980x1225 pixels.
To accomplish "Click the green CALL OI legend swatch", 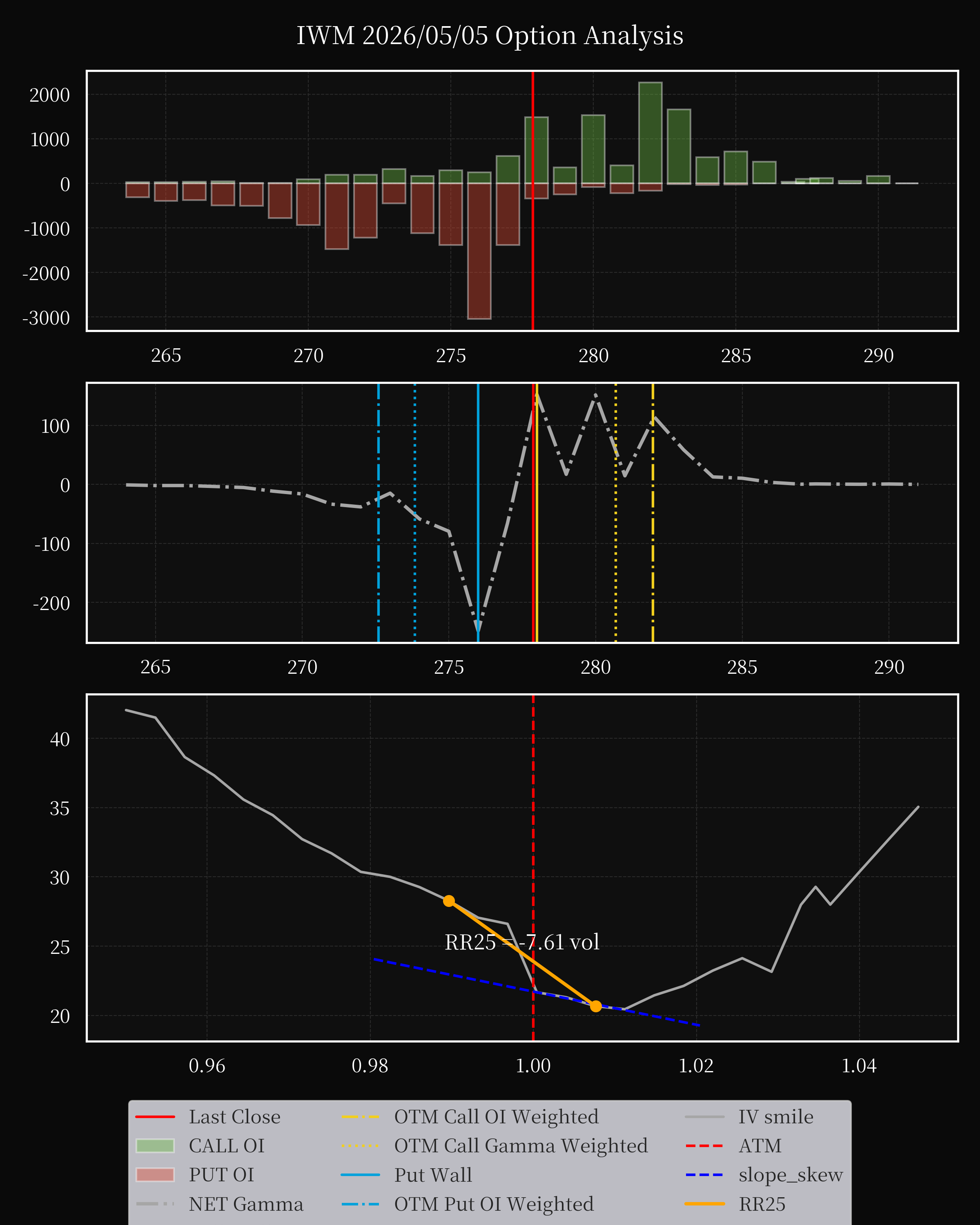I will point(155,1145).
